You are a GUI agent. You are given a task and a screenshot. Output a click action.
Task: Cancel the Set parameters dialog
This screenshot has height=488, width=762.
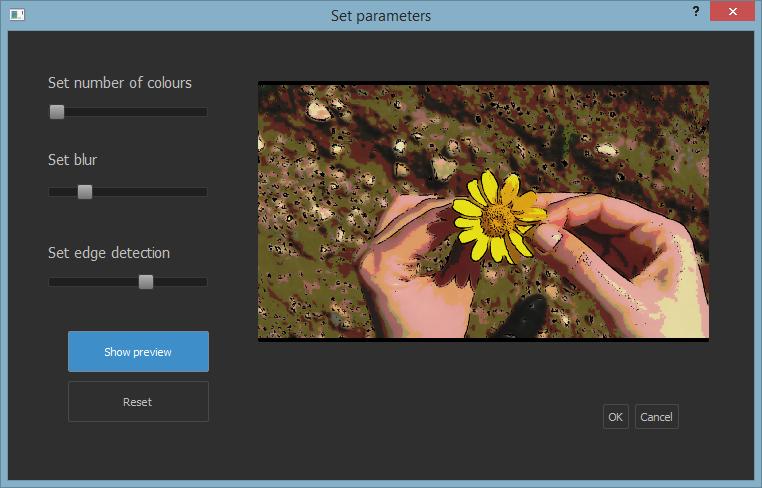pyautogui.click(x=657, y=417)
